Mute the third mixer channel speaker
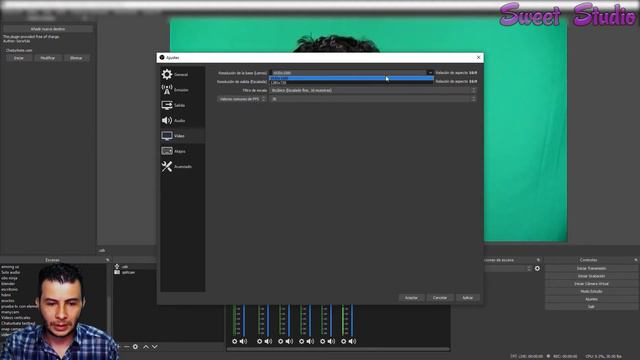Screen dimensions: 640x360 click(x=289, y=341)
